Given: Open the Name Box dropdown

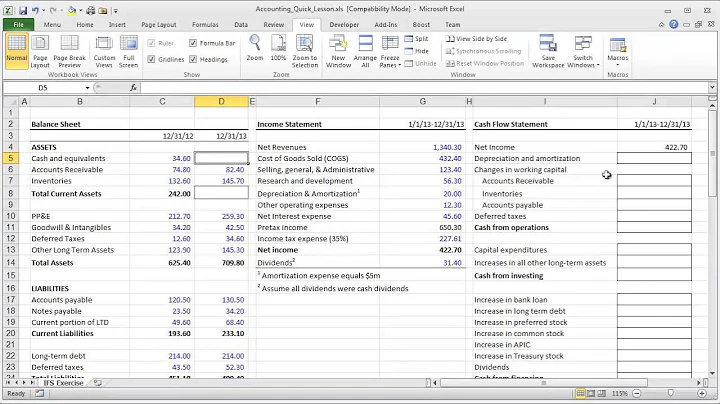Looking at the screenshot, I should pos(87,88).
